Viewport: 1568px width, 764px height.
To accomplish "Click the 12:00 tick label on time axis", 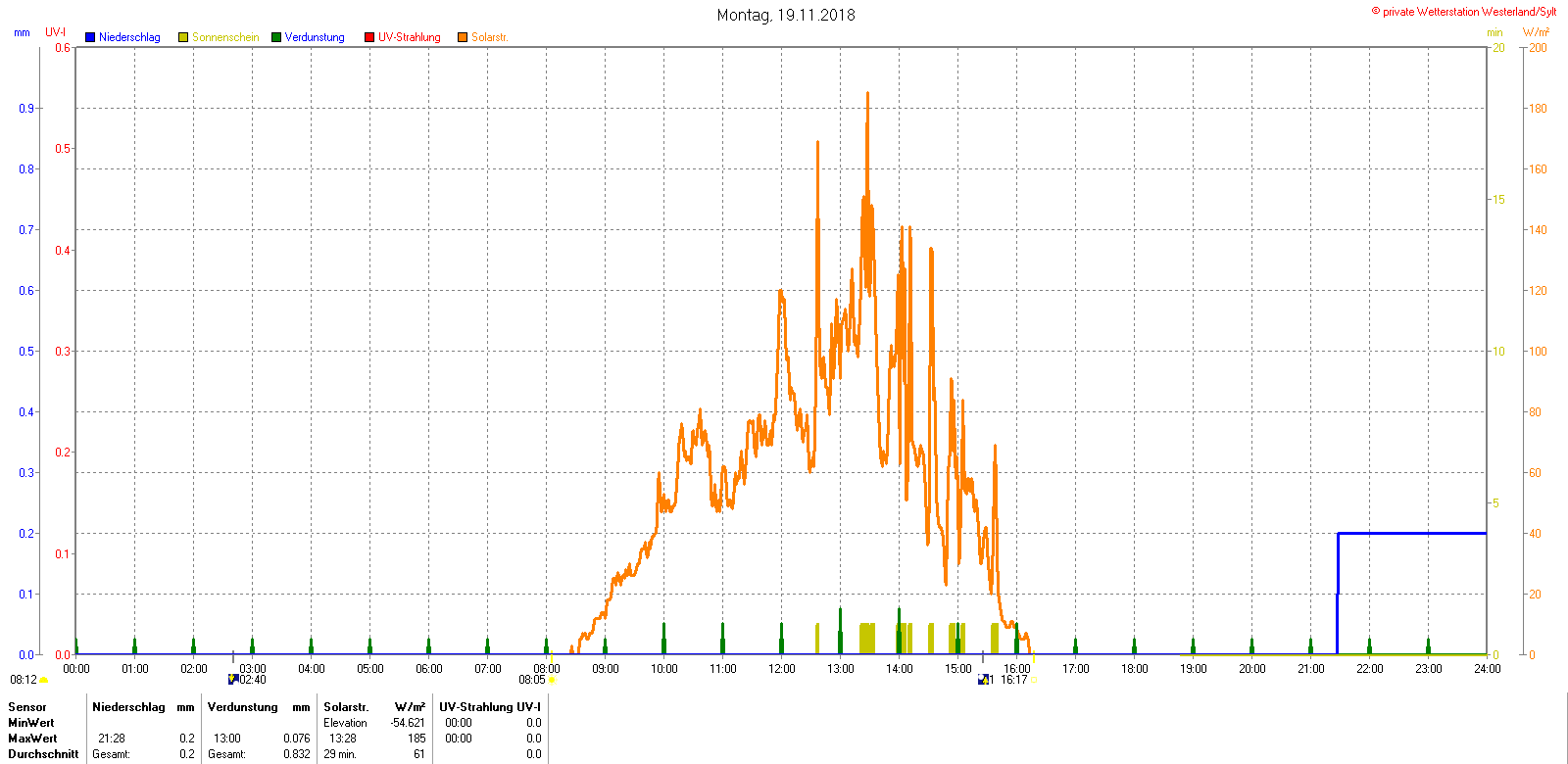I will coord(782,669).
